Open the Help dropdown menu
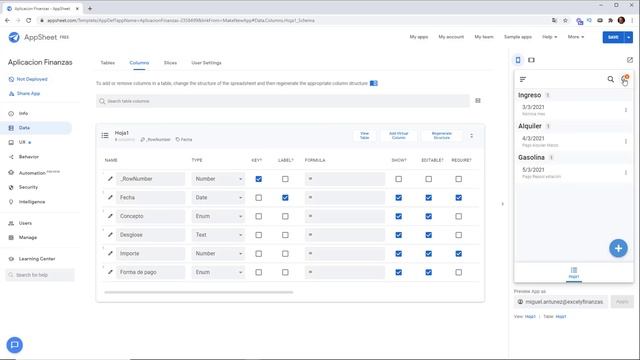The height and width of the screenshot is (360, 640). [x=549, y=37]
